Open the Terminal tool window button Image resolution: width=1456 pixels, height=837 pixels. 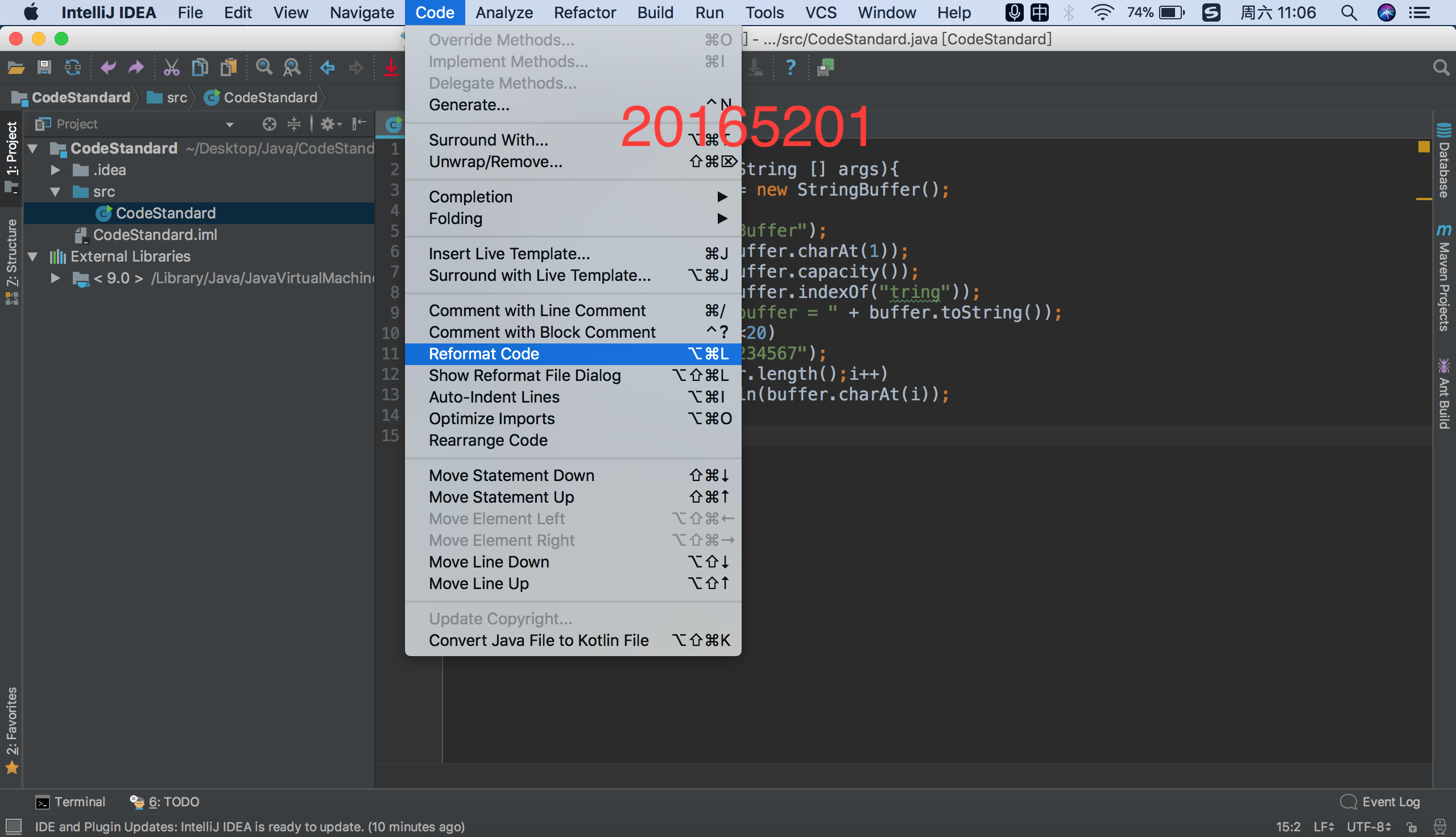tap(71, 802)
